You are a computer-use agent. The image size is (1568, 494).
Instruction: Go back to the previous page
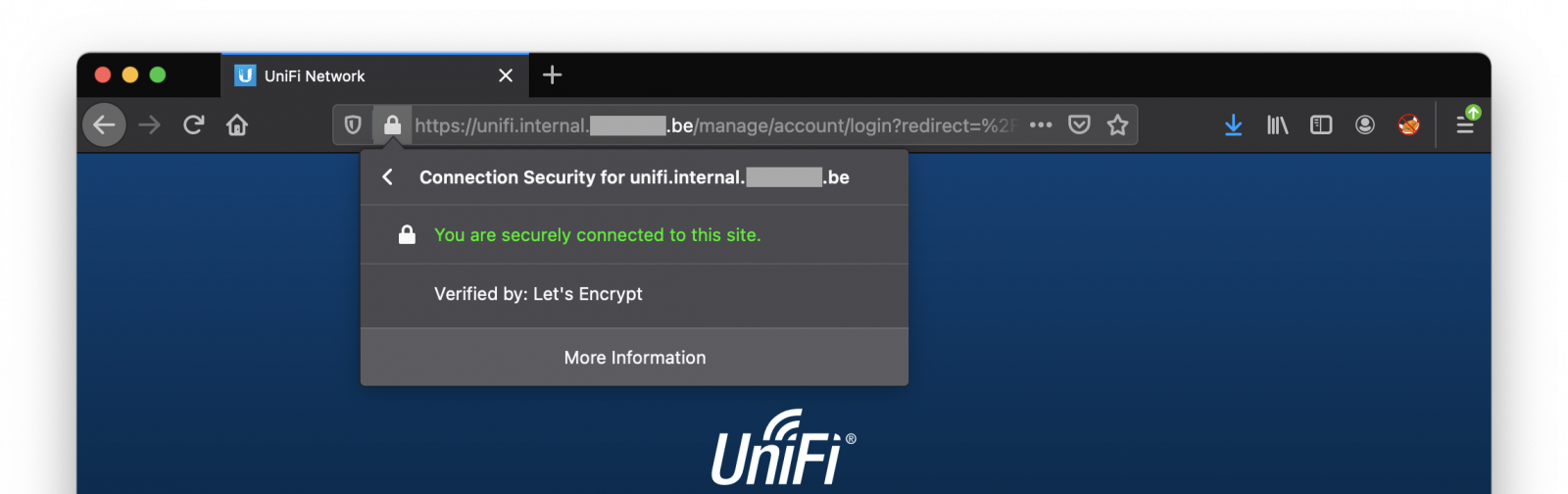click(x=104, y=124)
